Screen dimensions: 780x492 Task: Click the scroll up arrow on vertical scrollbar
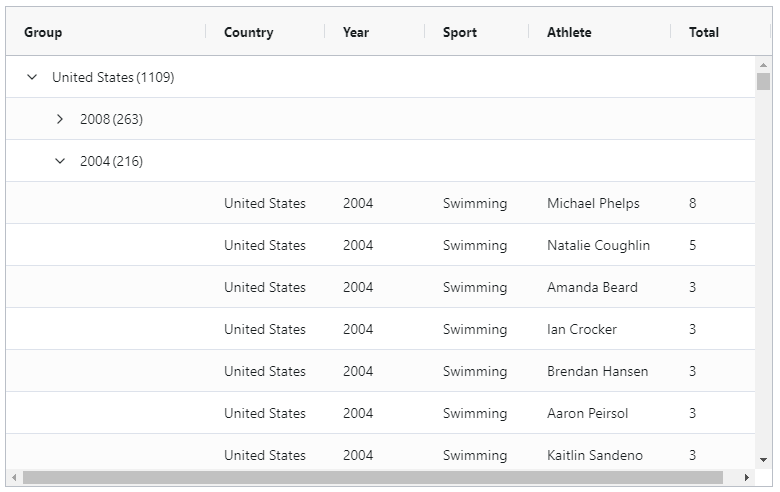(x=763, y=64)
